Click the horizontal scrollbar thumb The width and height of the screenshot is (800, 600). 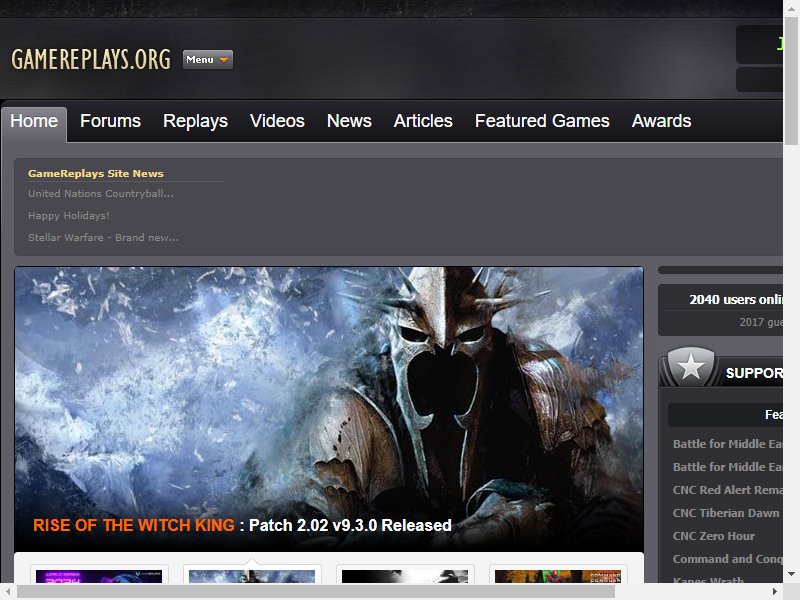(x=316, y=591)
